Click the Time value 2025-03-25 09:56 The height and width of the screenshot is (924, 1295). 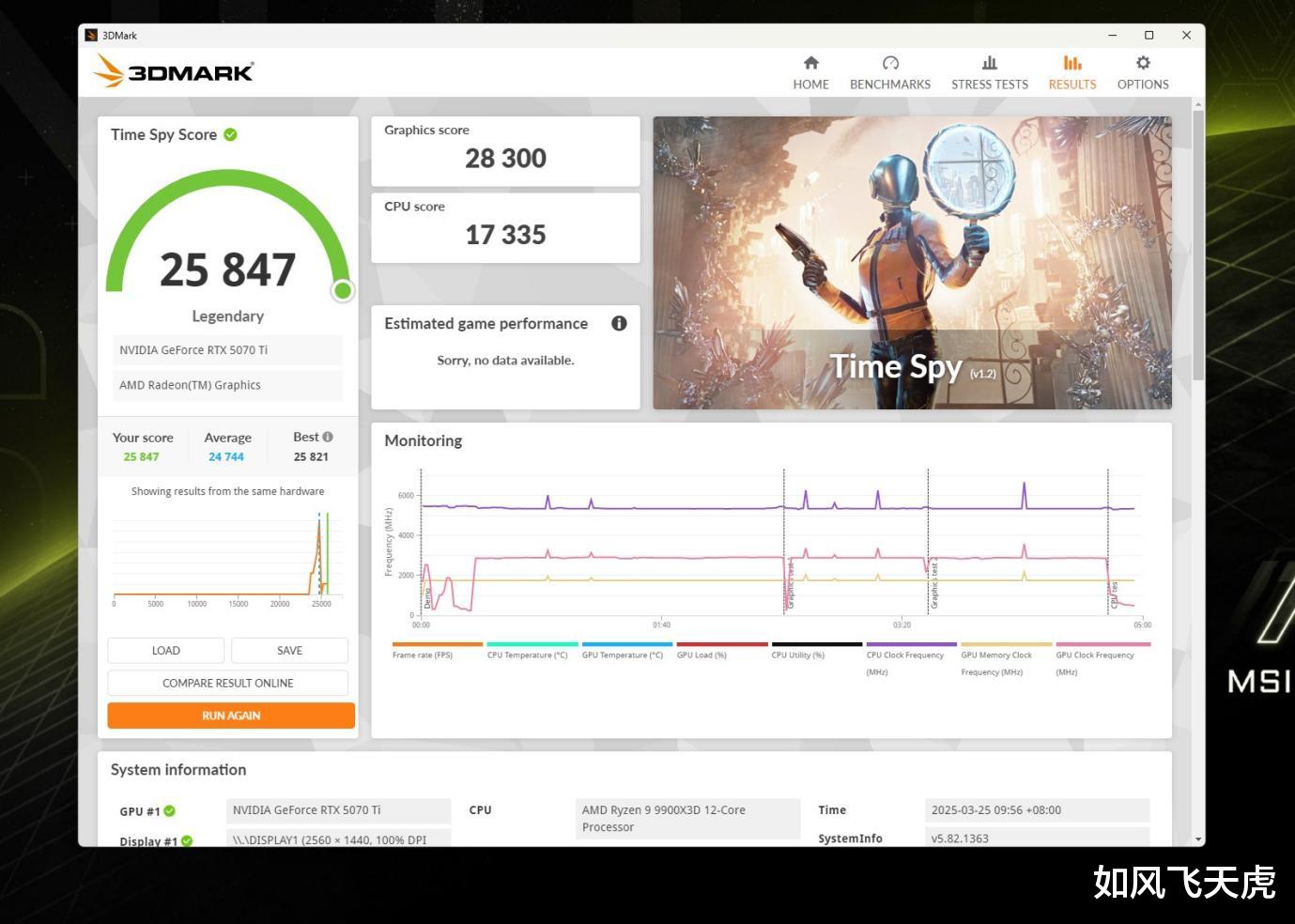[1037, 810]
